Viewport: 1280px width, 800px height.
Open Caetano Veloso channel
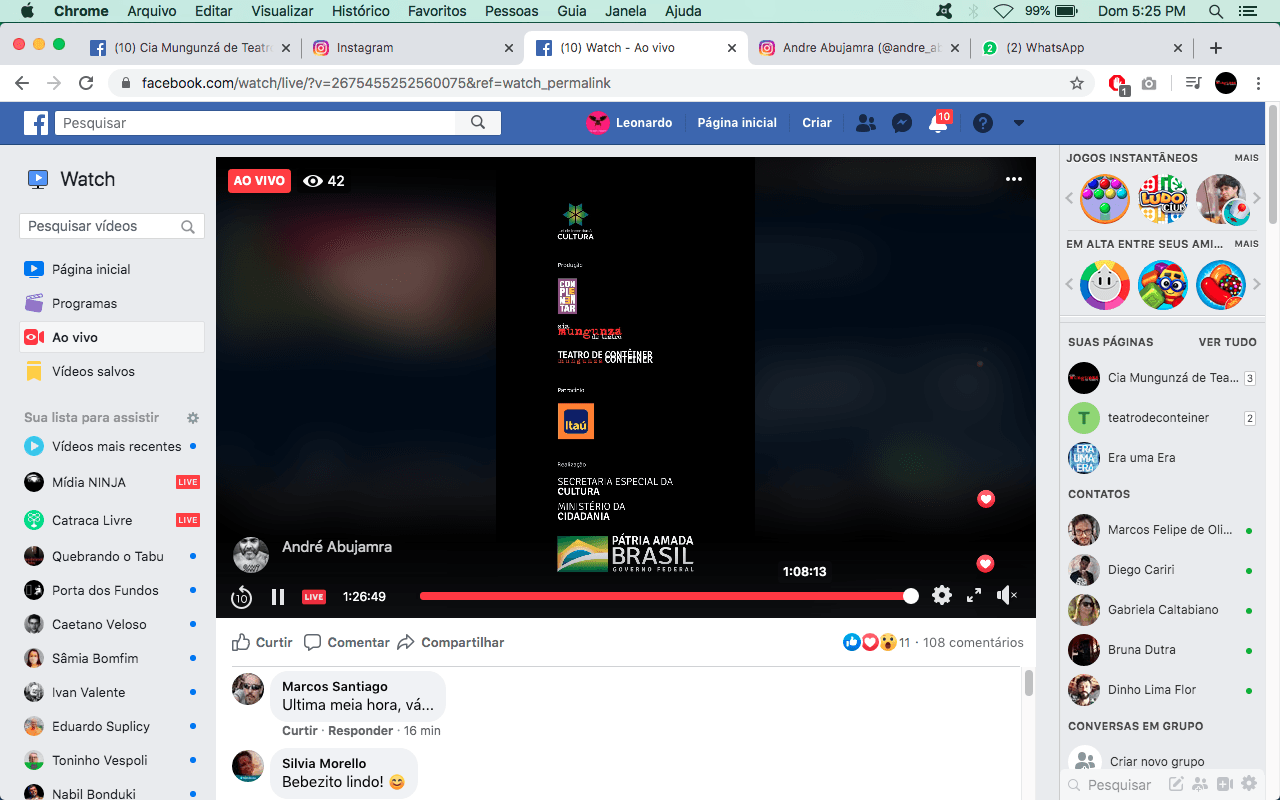coord(112,624)
